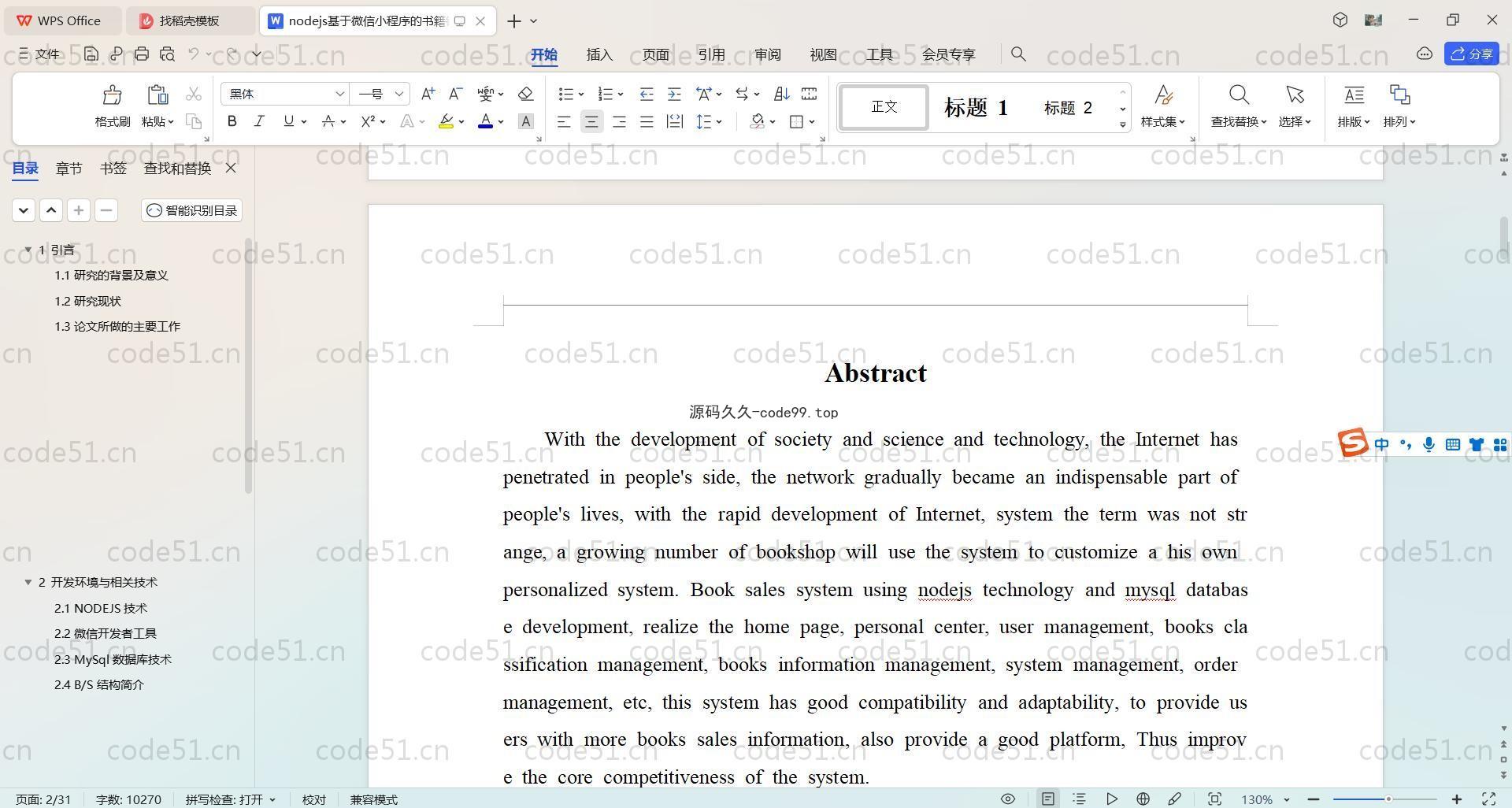Toggle Underline formatting
Screen dimensions: 1512x808
[288, 121]
